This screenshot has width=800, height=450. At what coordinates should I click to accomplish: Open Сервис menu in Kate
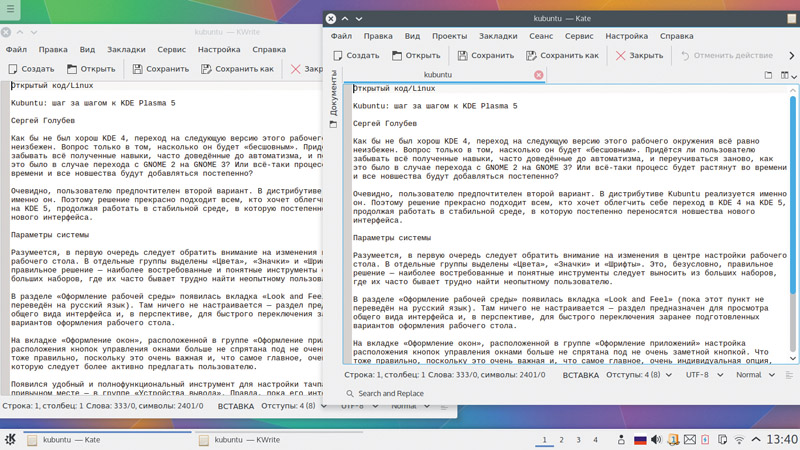(x=579, y=36)
